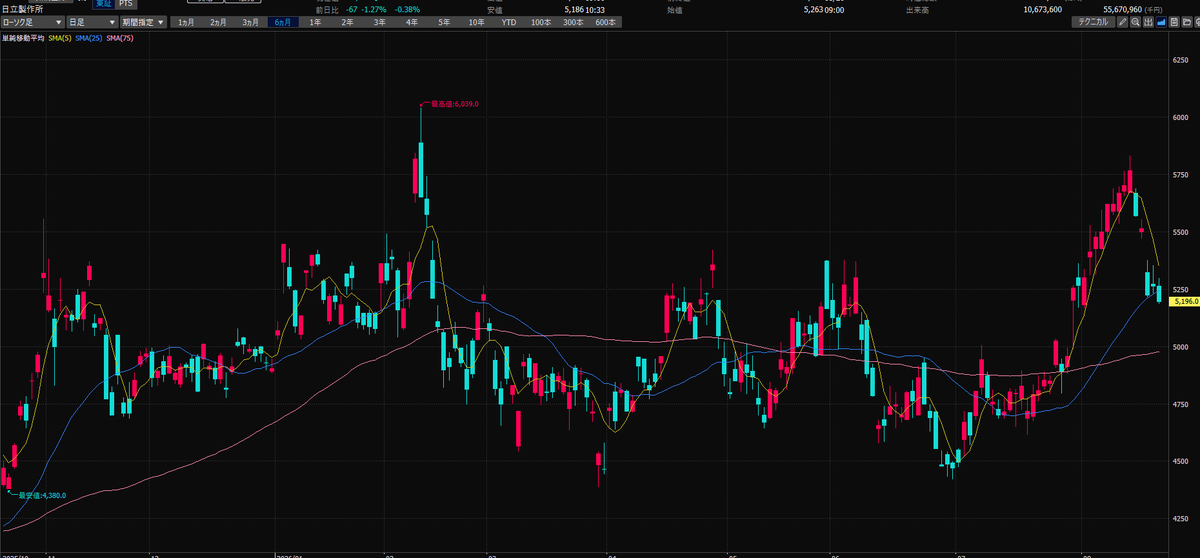
Task: Click the pink SMA(75) legend label
Action: [121, 37]
